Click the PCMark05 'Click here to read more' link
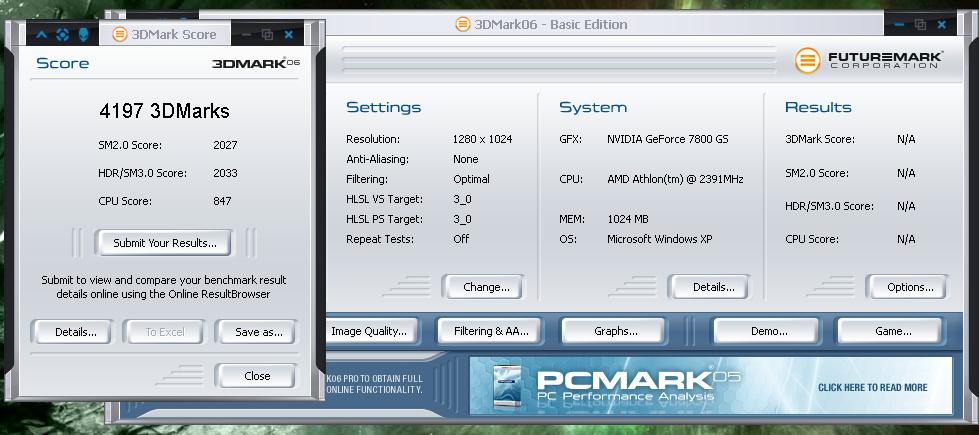Screen dimensions: 979x435 872,388
